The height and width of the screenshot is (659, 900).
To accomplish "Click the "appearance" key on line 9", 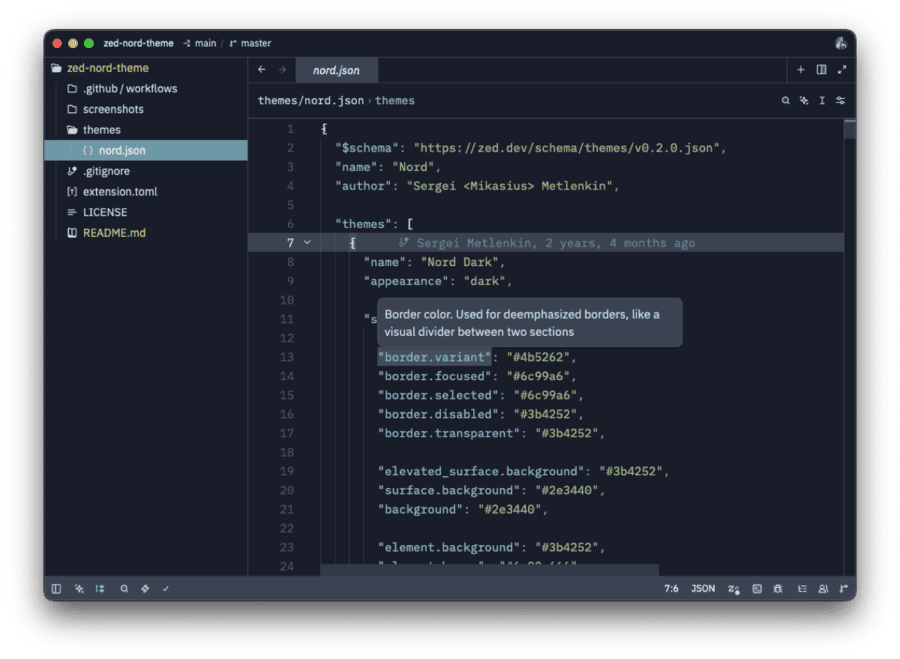I will [x=406, y=281].
